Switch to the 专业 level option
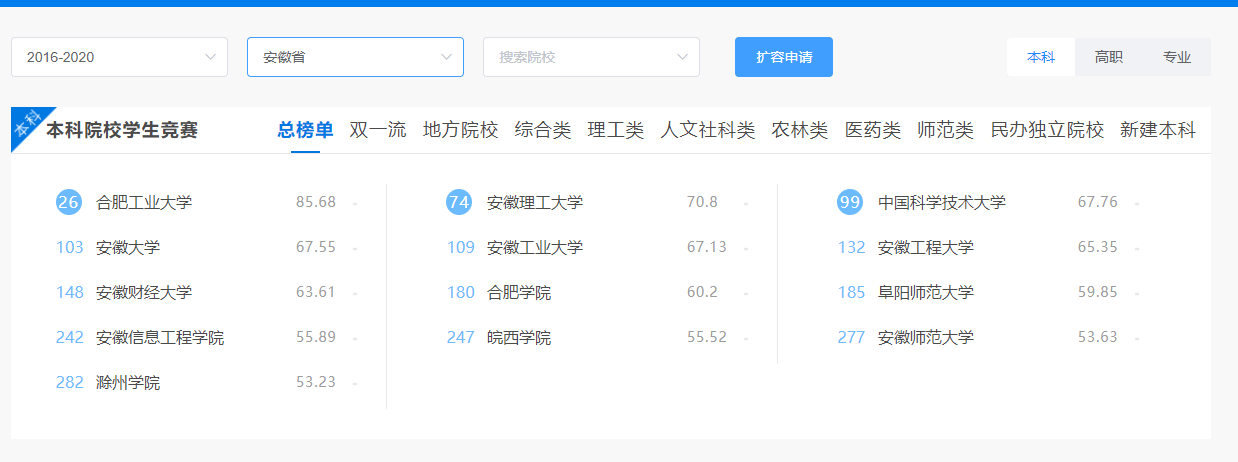The image size is (1238, 462). [1177, 57]
